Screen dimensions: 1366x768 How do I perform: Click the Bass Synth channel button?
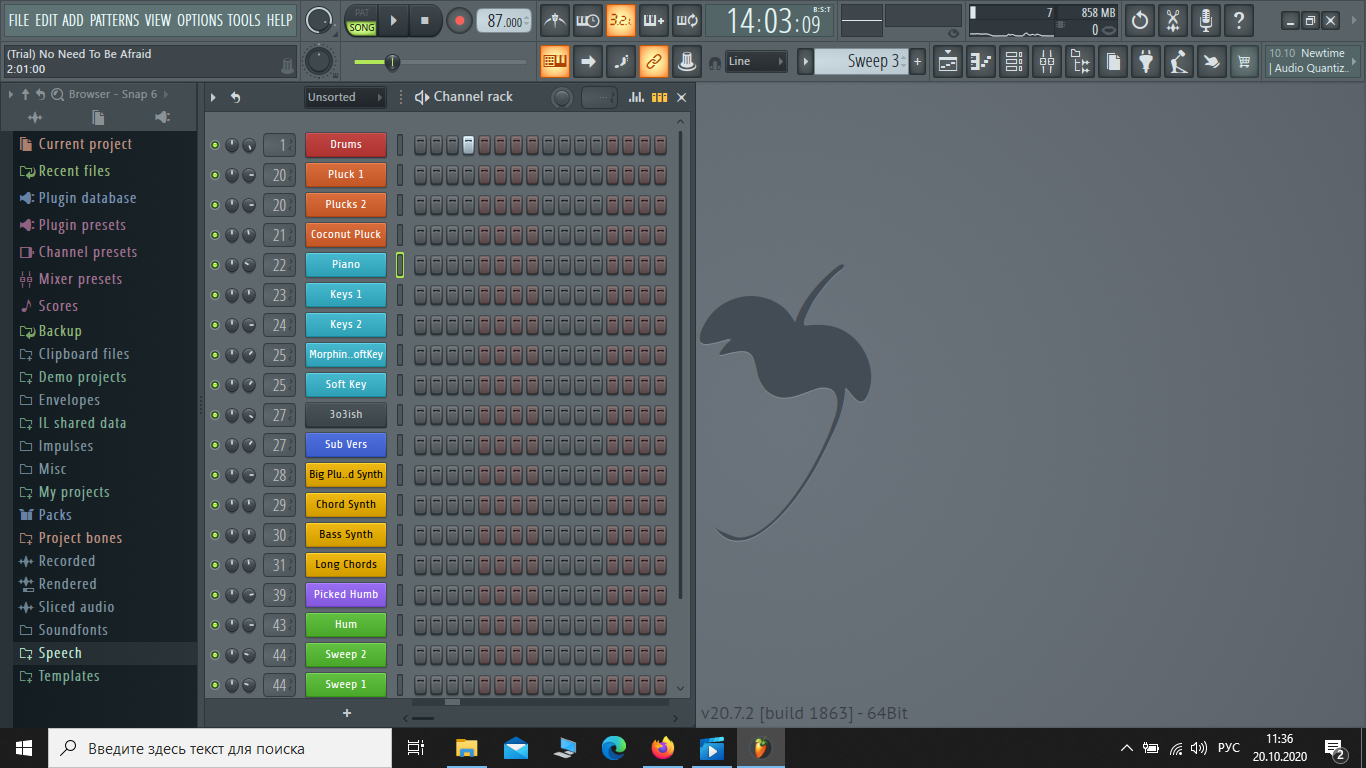345,535
